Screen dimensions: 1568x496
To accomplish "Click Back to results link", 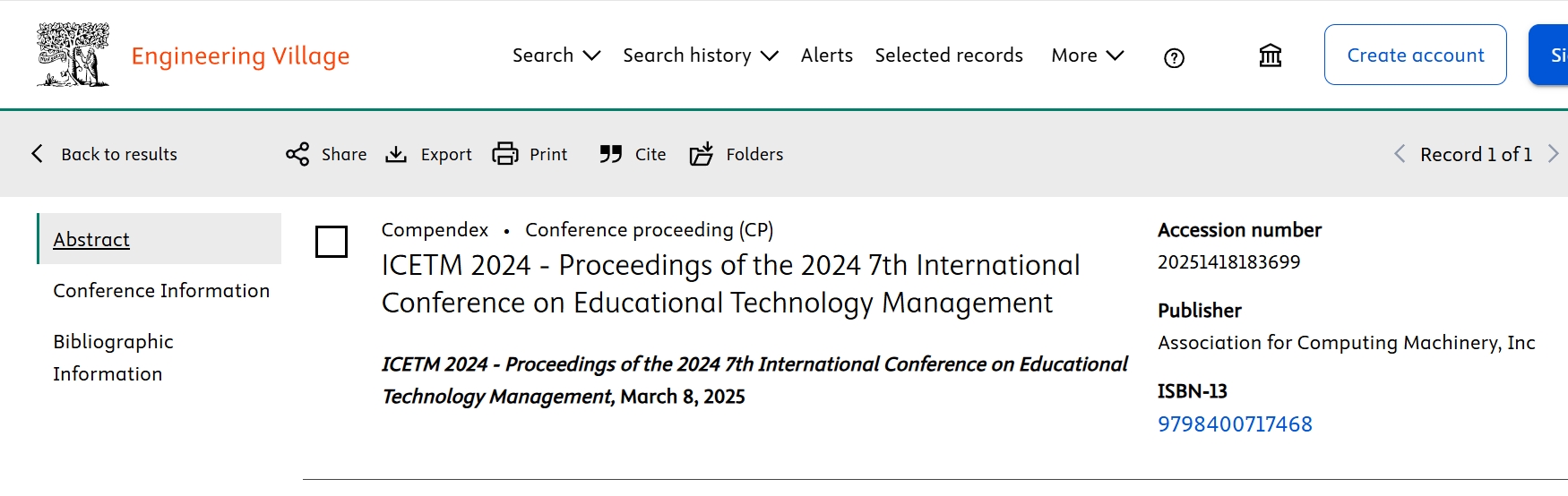I will (119, 154).
